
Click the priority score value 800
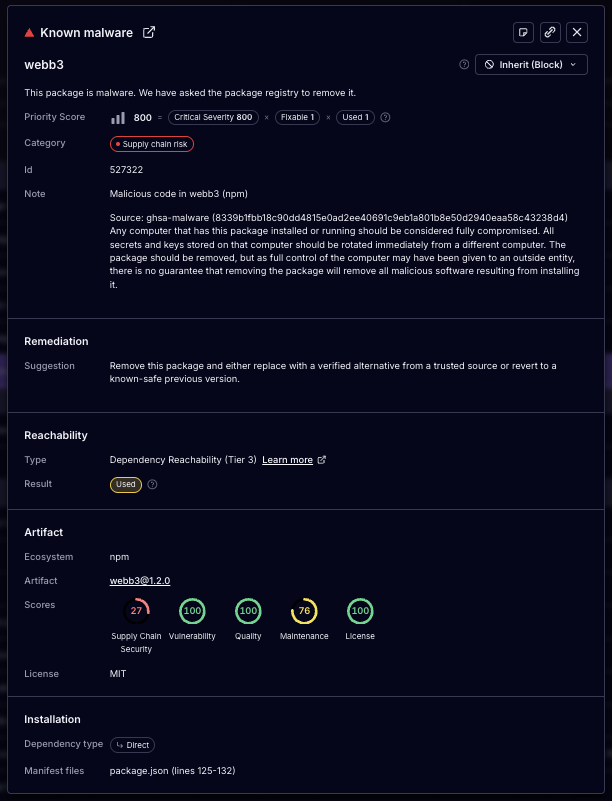tap(143, 117)
